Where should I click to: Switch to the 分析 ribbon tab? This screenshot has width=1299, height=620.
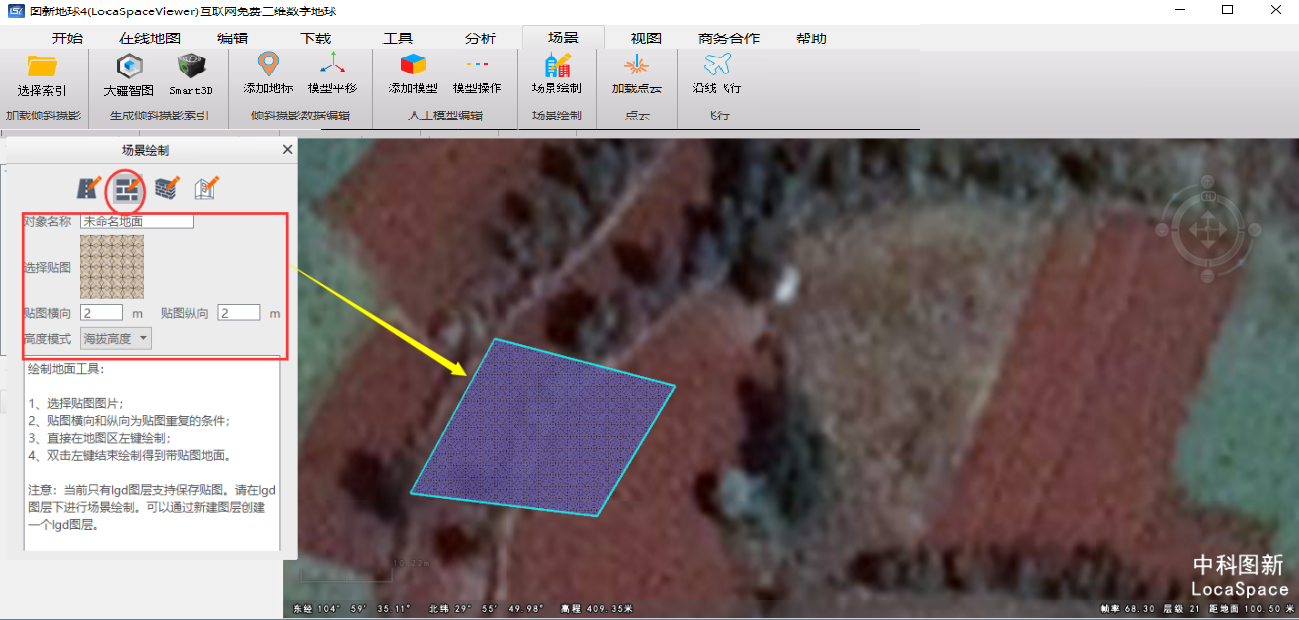[480, 39]
